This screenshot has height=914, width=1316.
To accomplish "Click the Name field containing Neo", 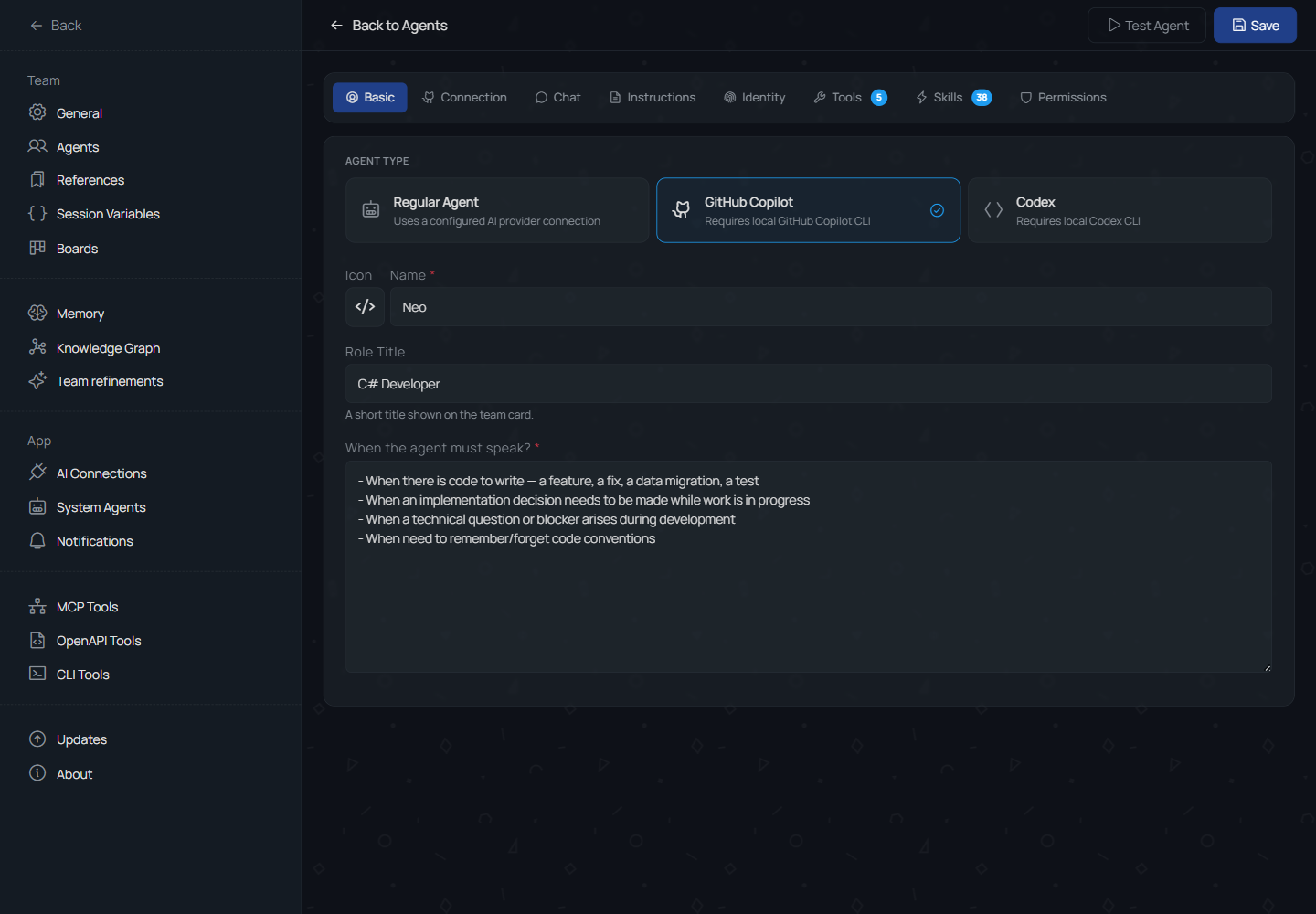I will (831, 307).
